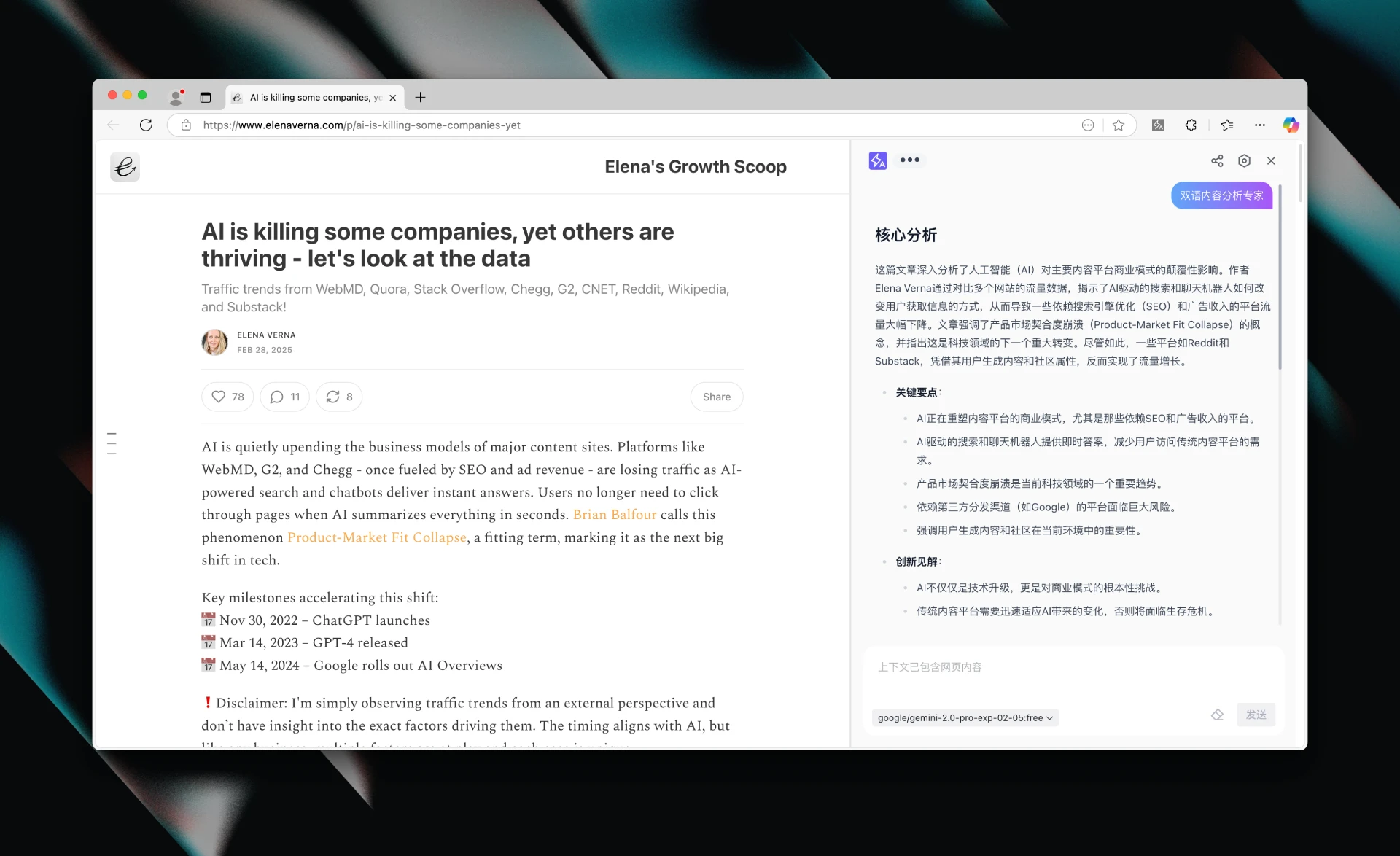
Task: Open the translate extension toolbar icon
Action: pyautogui.click(x=1158, y=125)
